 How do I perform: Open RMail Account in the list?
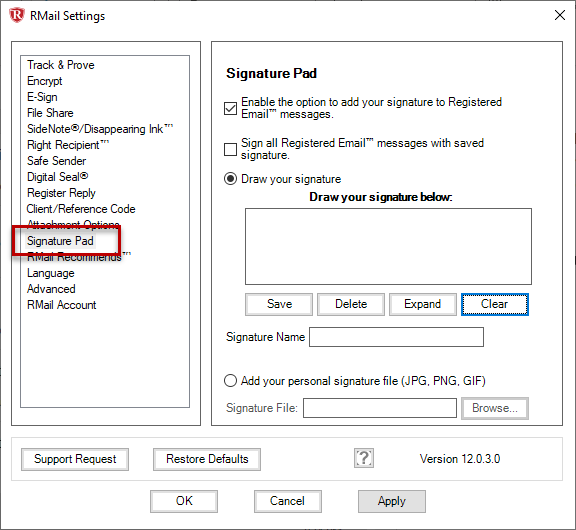[x=61, y=305]
